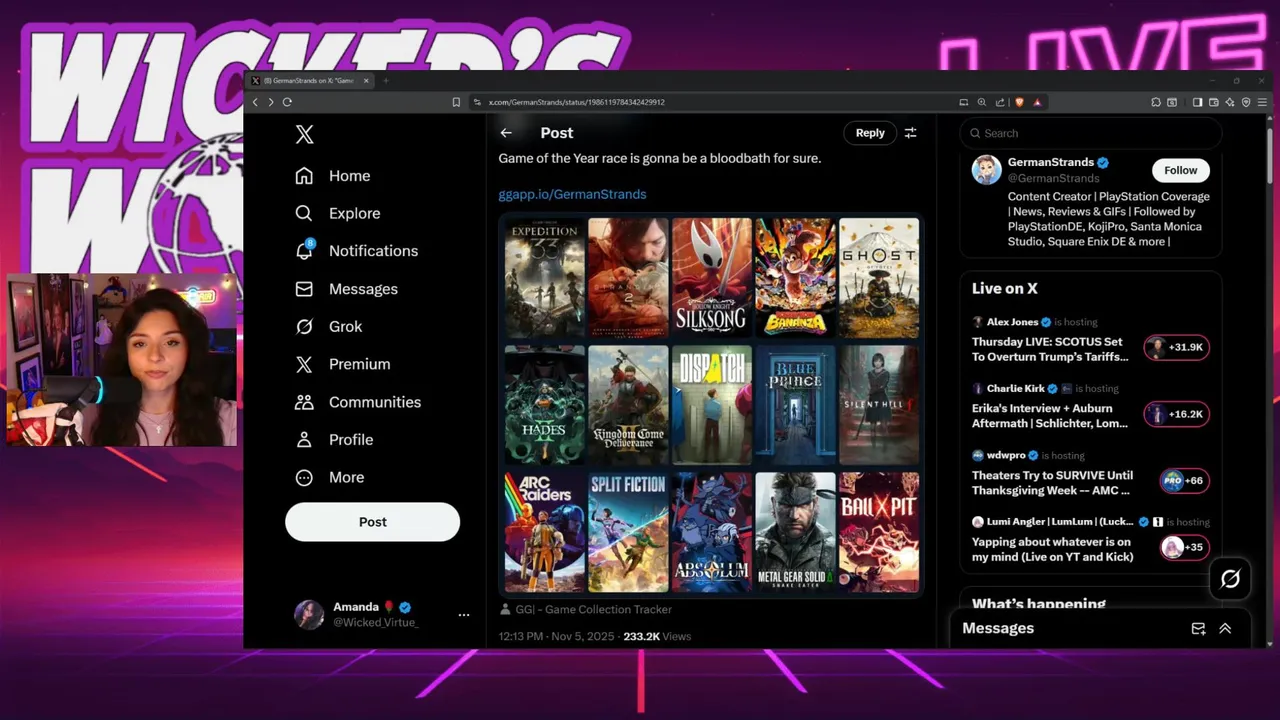Open the Grok icon in the sidebar
This screenshot has width=1280, height=720.
point(304,327)
